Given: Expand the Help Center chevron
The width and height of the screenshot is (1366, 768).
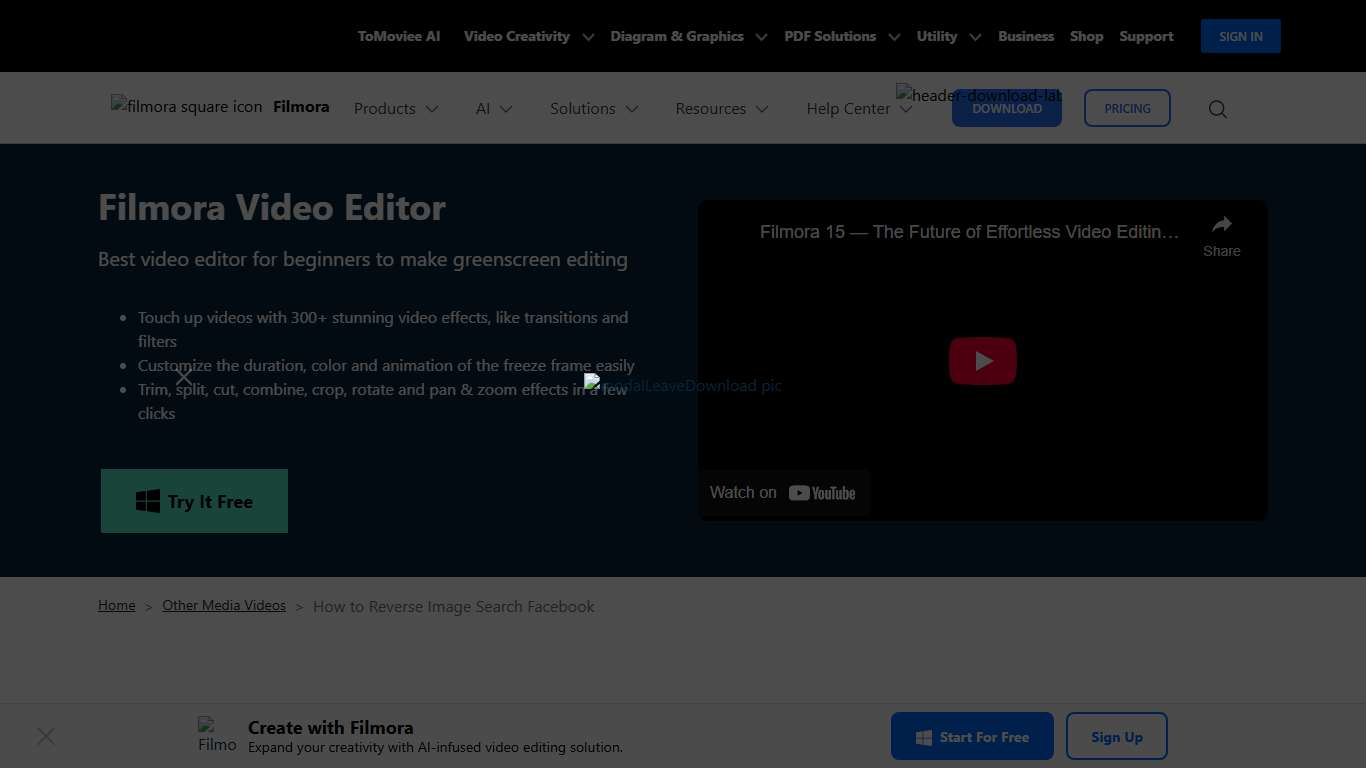Looking at the screenshot, I should click(x=905, y=108).
